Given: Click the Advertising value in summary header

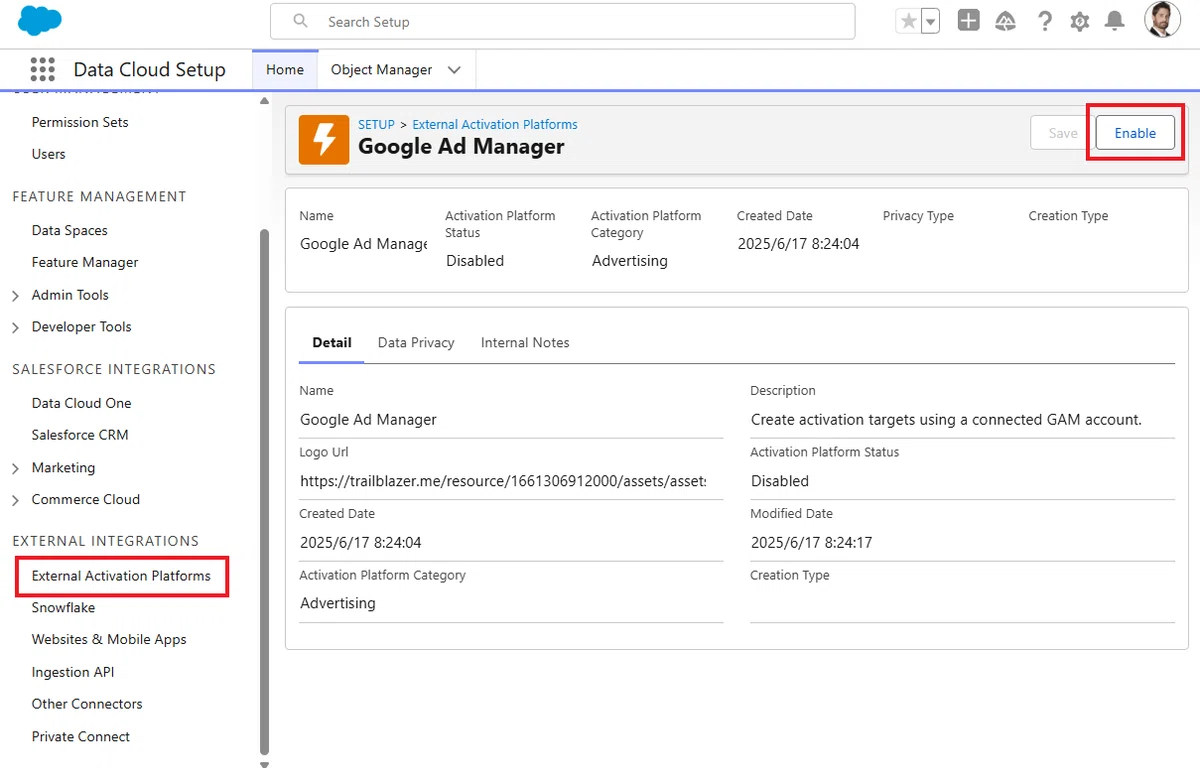Looking at the screenshot, I should pos(630,261).
